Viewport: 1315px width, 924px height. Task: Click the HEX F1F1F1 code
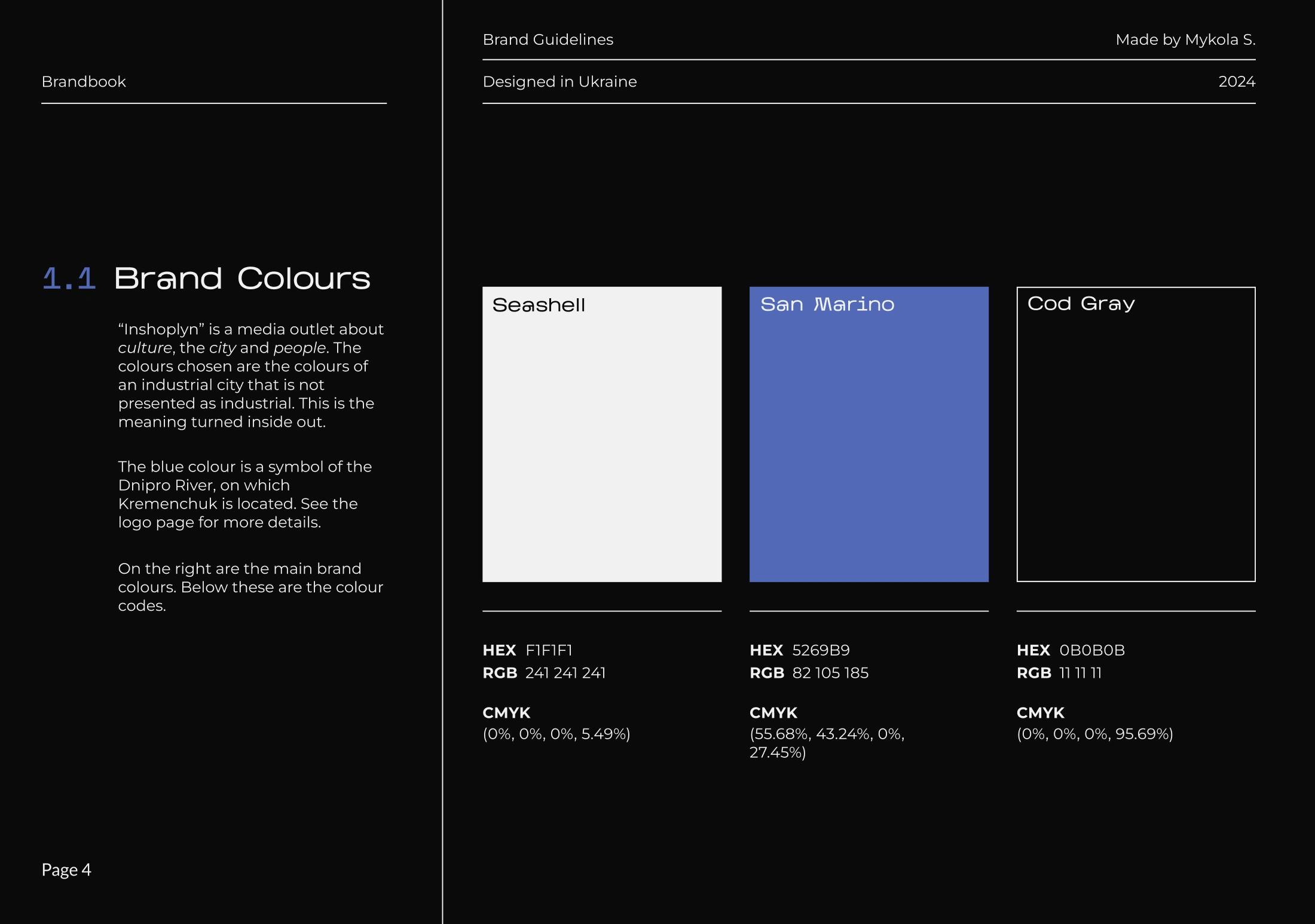[x=528, y=650]
